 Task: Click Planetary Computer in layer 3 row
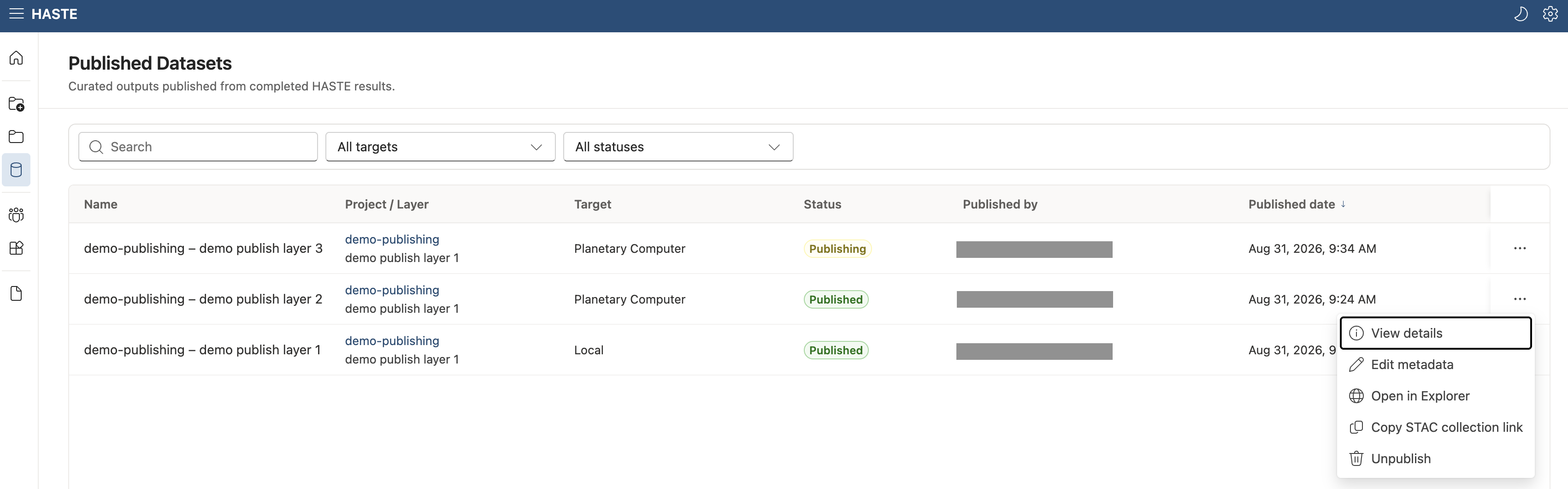coord(630,249)
